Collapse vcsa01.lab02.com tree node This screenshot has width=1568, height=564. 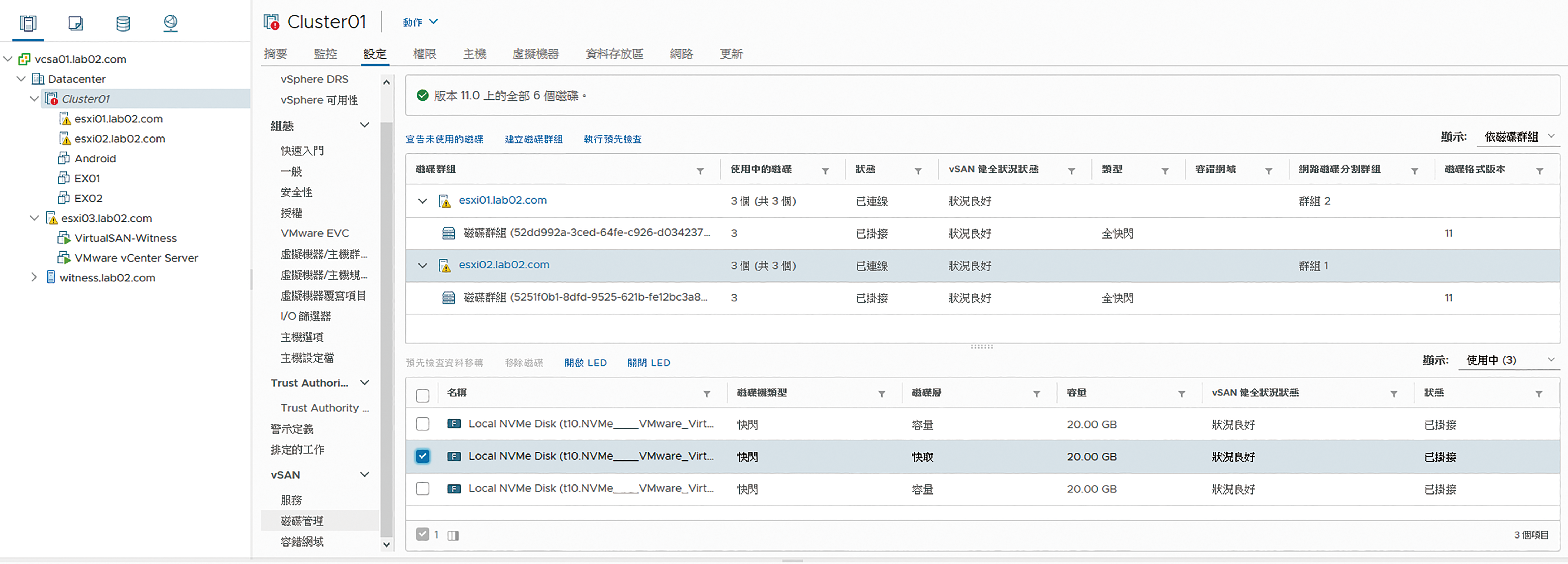click(8, 59)
